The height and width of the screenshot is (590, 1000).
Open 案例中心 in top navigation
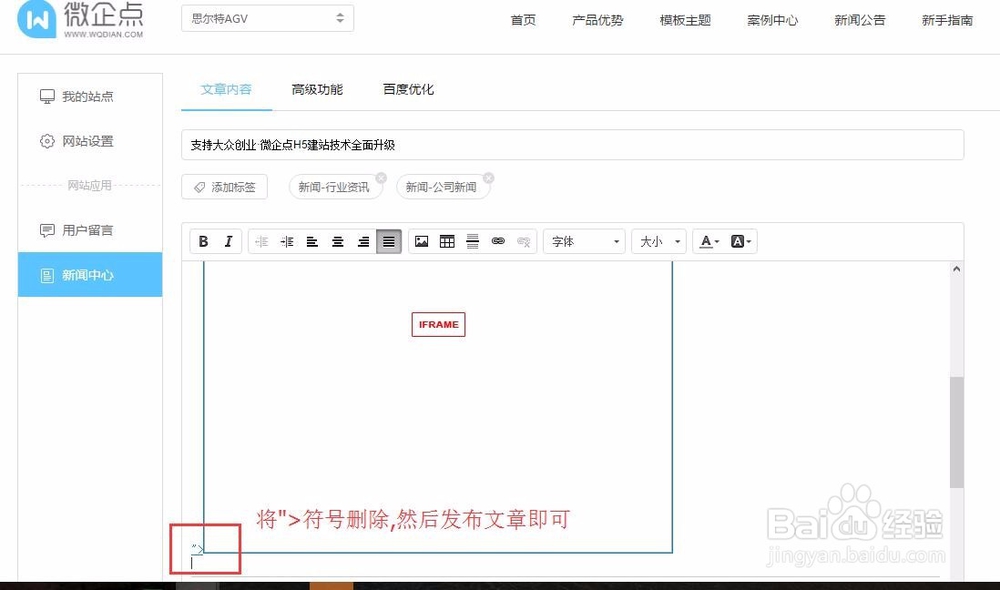point(772,20)
